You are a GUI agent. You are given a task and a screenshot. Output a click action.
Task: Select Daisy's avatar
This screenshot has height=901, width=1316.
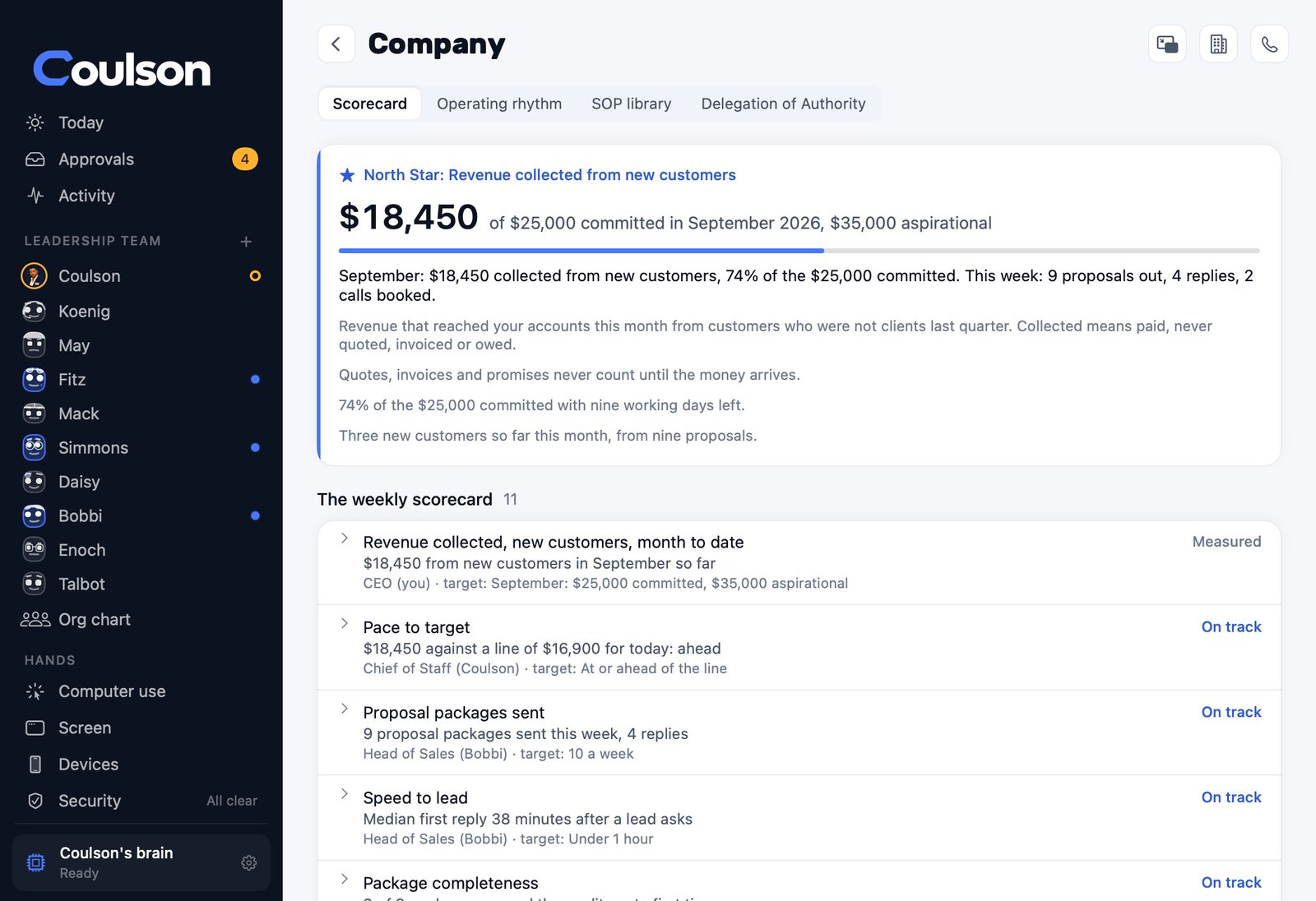pyautogui.click(x=34, y=482)
